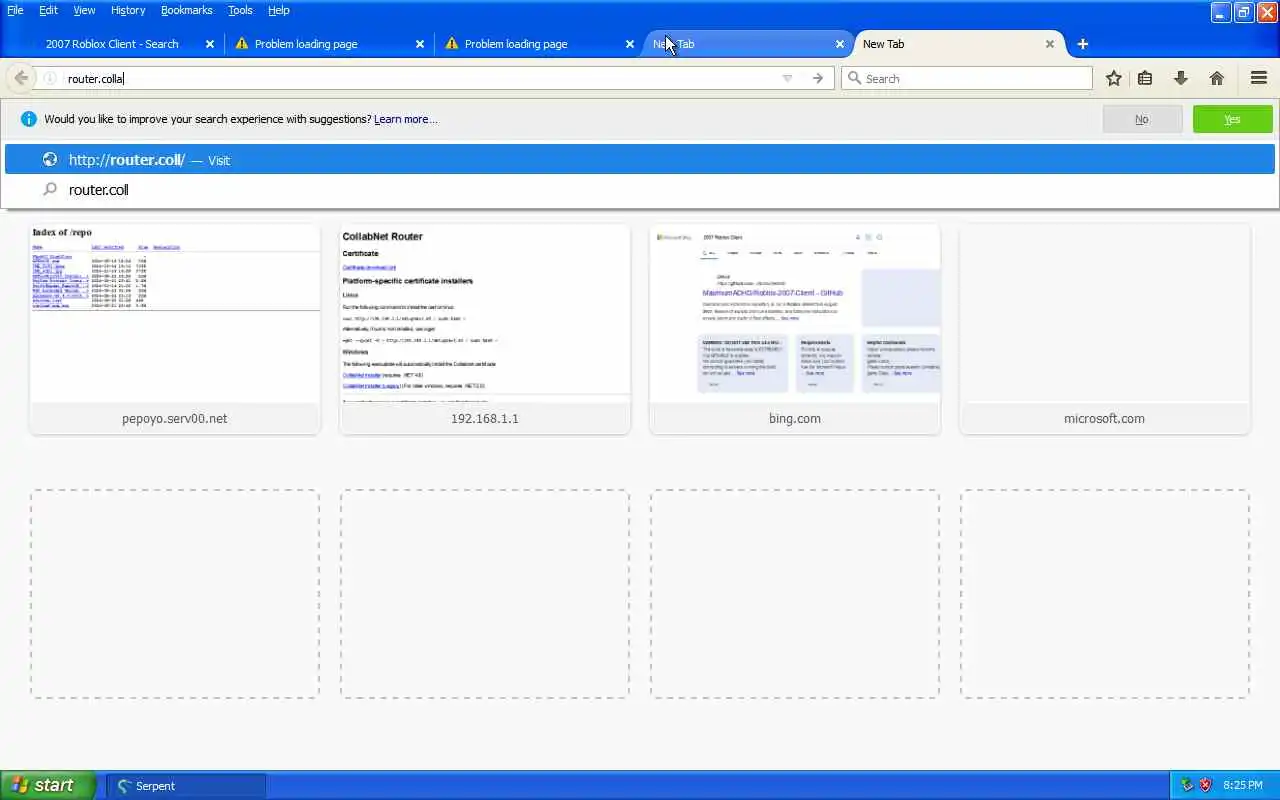
Task: Open the Downloads arrow icon
Action: coord(1181,78)
